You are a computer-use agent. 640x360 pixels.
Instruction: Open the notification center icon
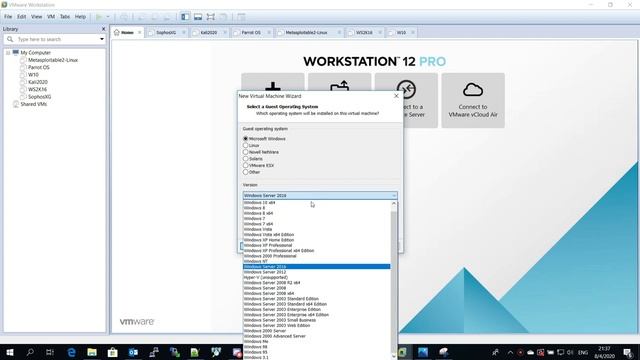(628, 352)
